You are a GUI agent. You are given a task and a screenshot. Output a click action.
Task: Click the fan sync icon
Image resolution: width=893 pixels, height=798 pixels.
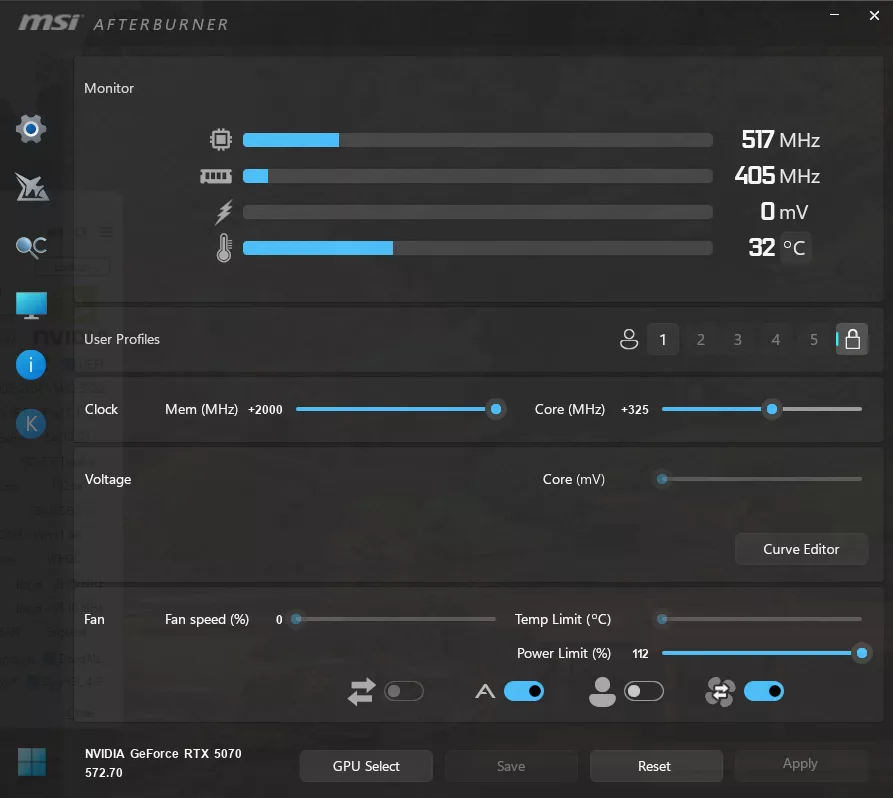coord(720,691)
